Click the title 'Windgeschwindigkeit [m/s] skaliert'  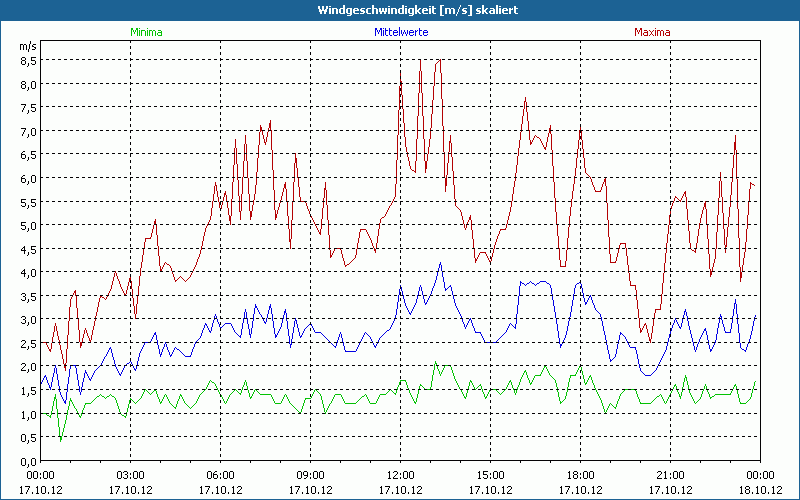[418, 10]
